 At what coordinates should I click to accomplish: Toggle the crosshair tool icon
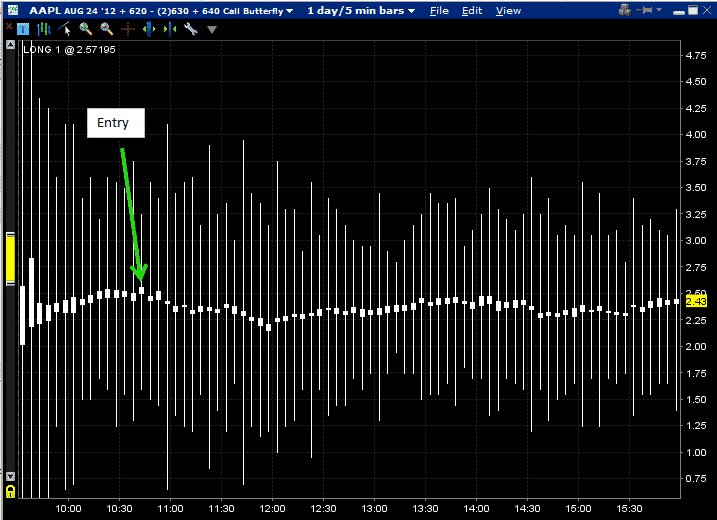point(128,29)
